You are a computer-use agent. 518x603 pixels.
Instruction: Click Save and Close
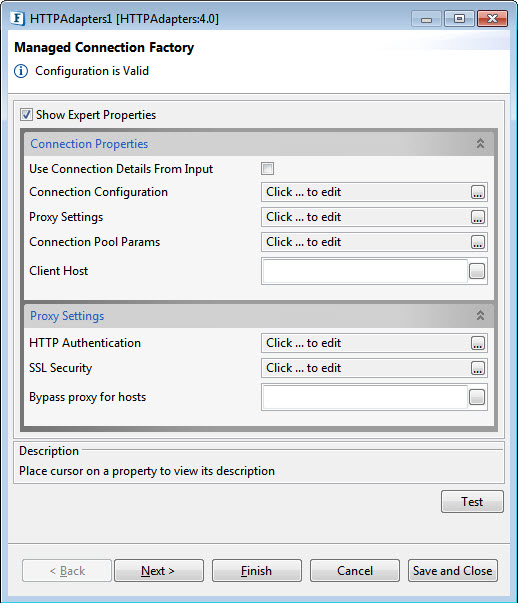[453, 571]
